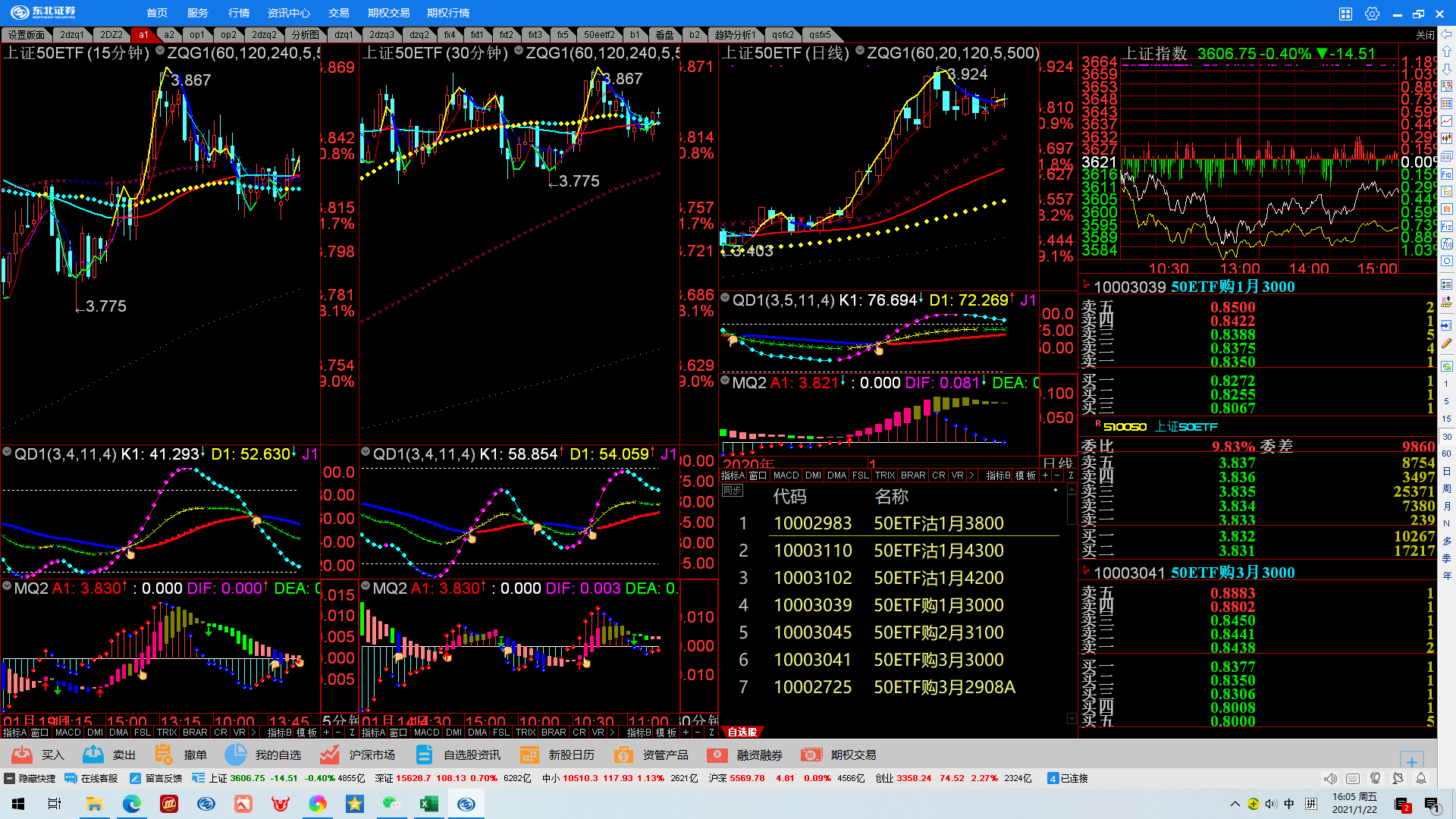This screenshot has width=1456, height=819.
Task: Open 沪深市场 trend chart icon
Action: pyautogui.click(x=329, y=755)
